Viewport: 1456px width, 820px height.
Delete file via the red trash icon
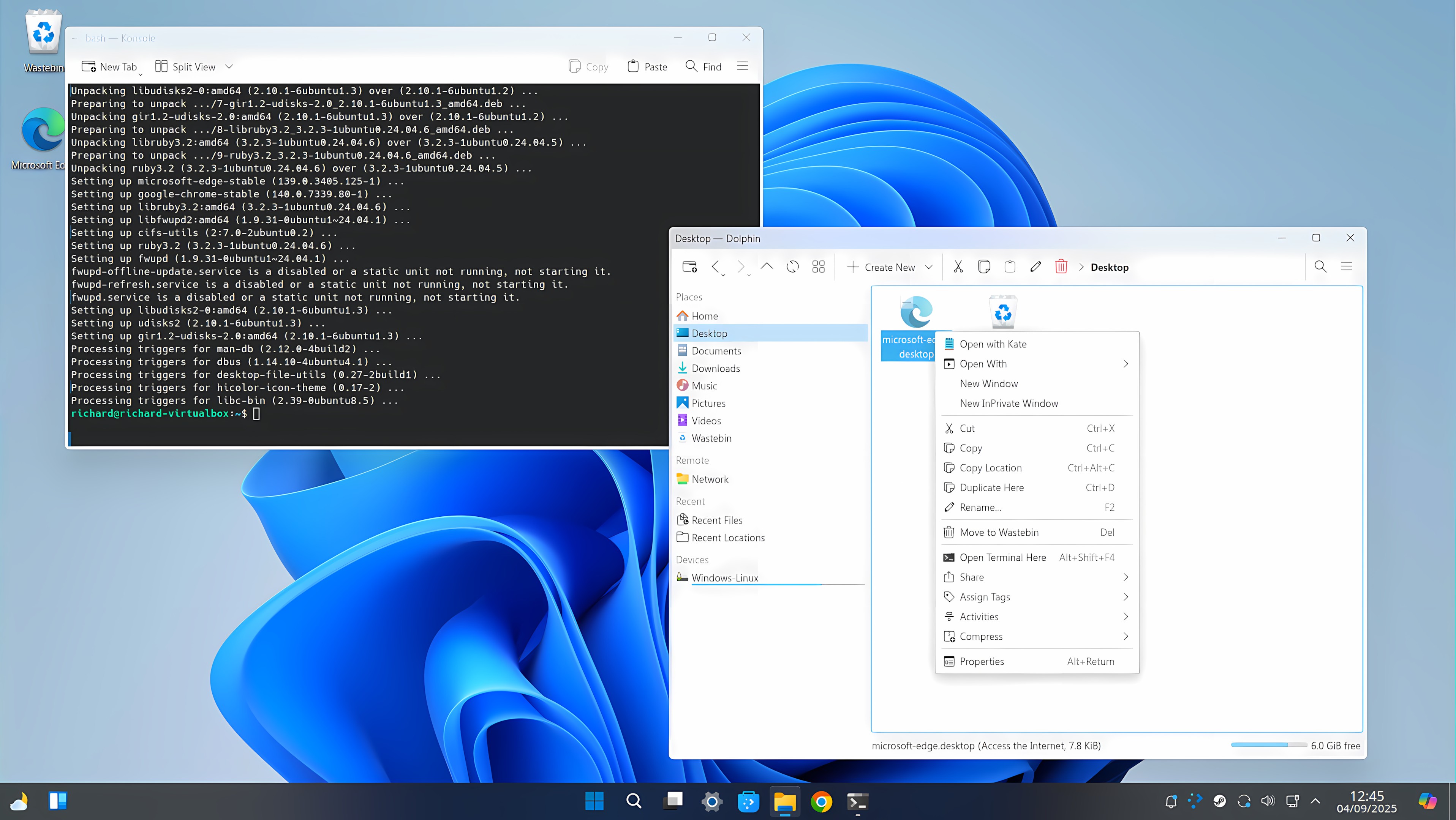click(x=1061, y=266)
